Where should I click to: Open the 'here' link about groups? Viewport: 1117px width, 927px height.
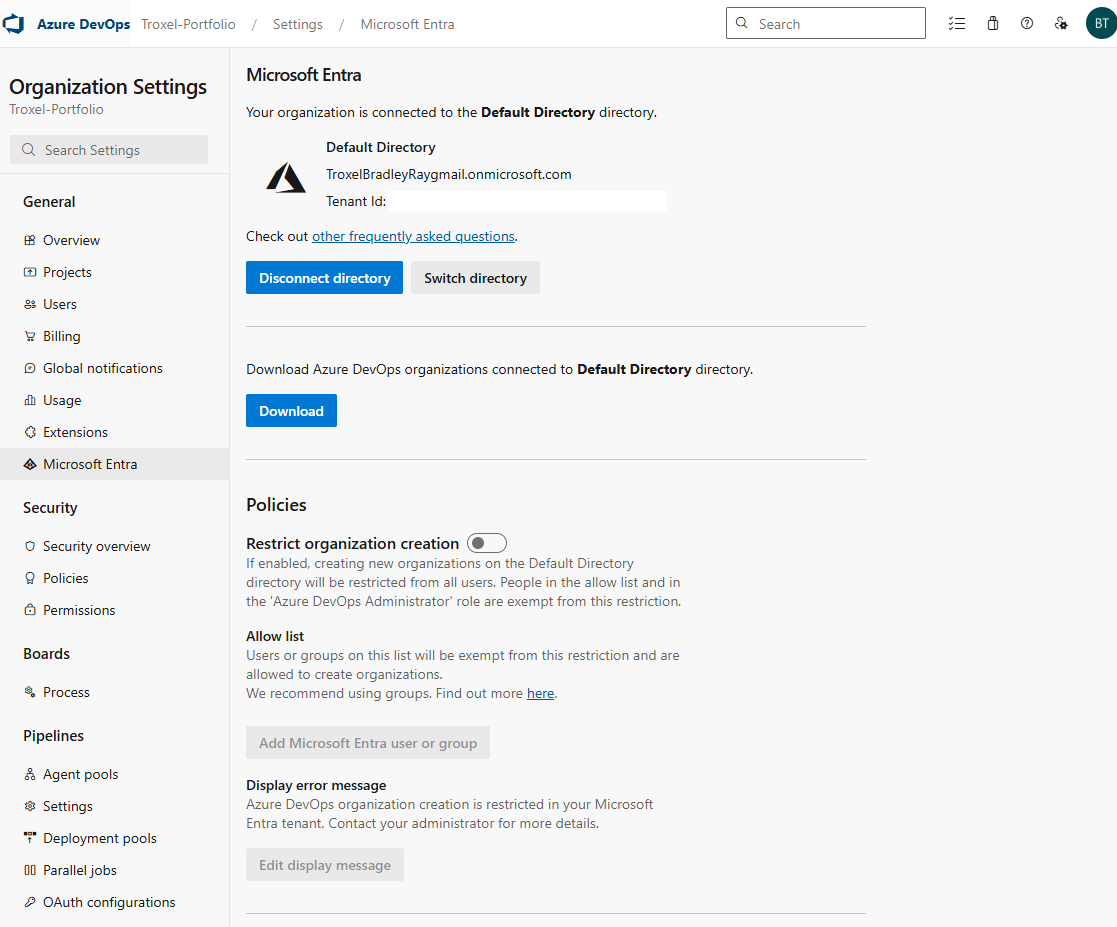[540, 693]
